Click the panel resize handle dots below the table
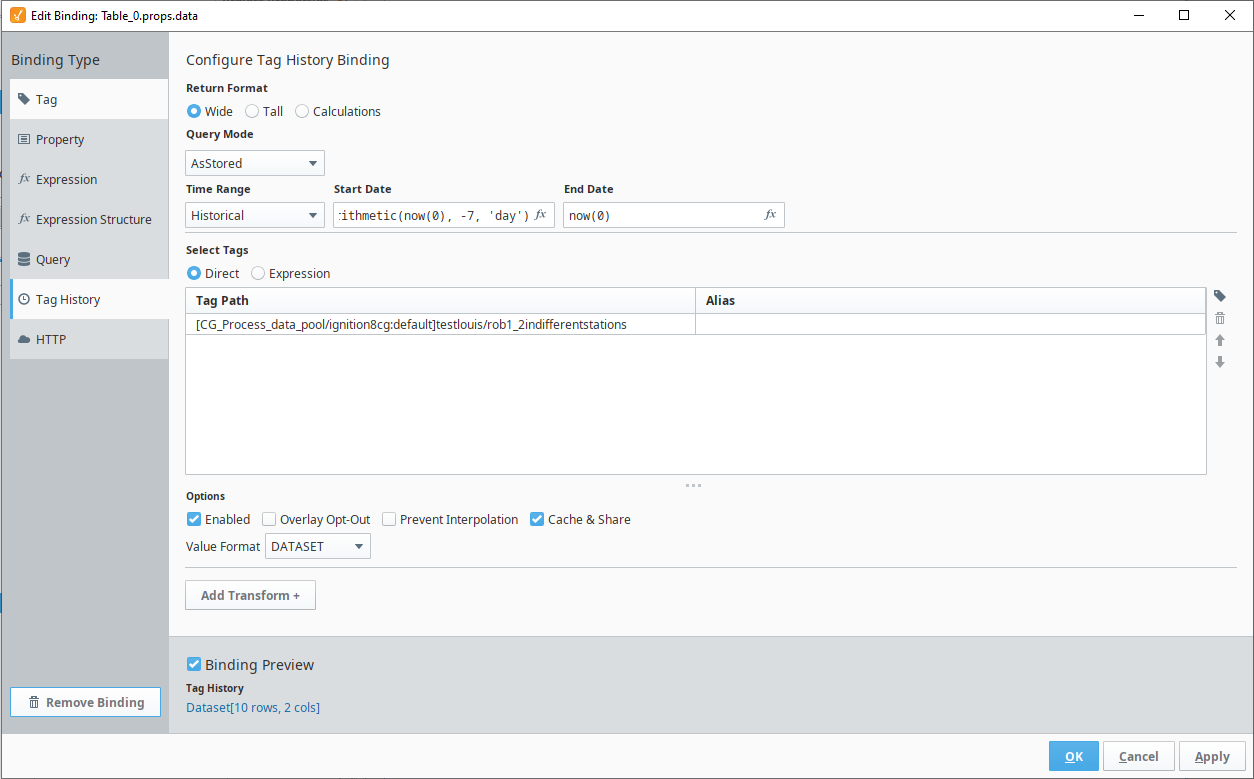1254x779 pixels. click(693, 485)
